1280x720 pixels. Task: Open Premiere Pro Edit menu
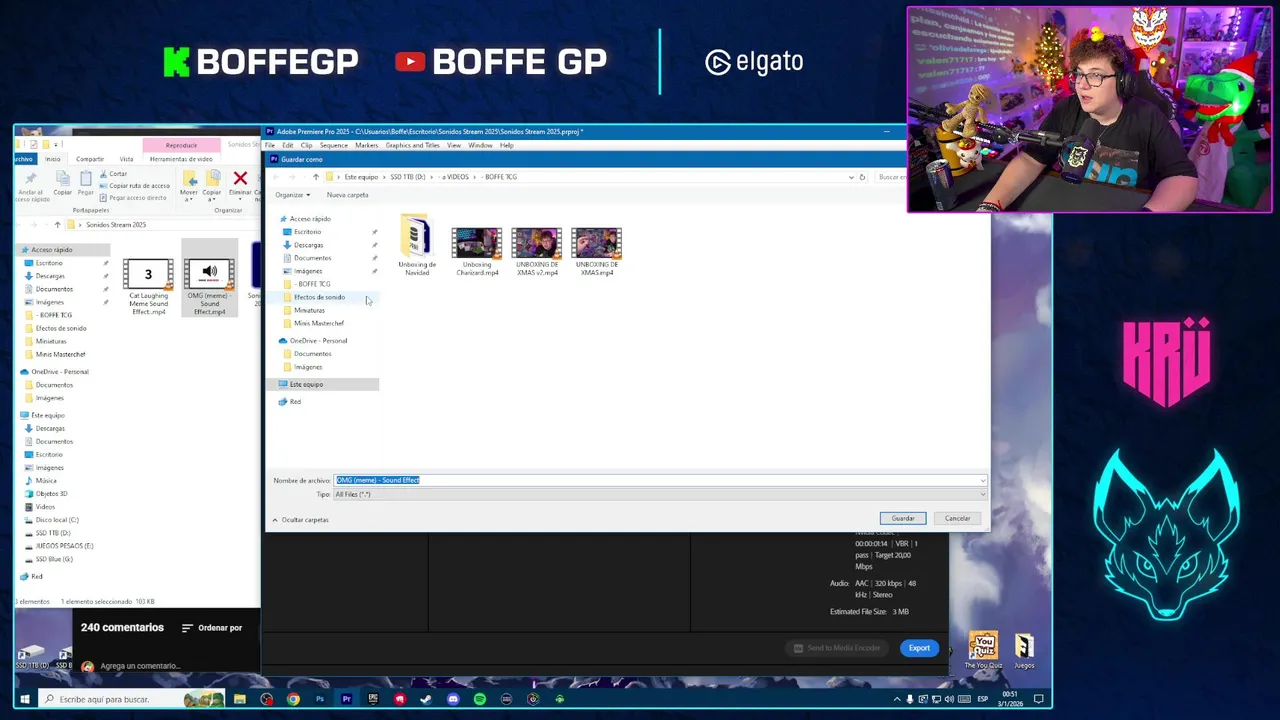(x=287, y=146)
